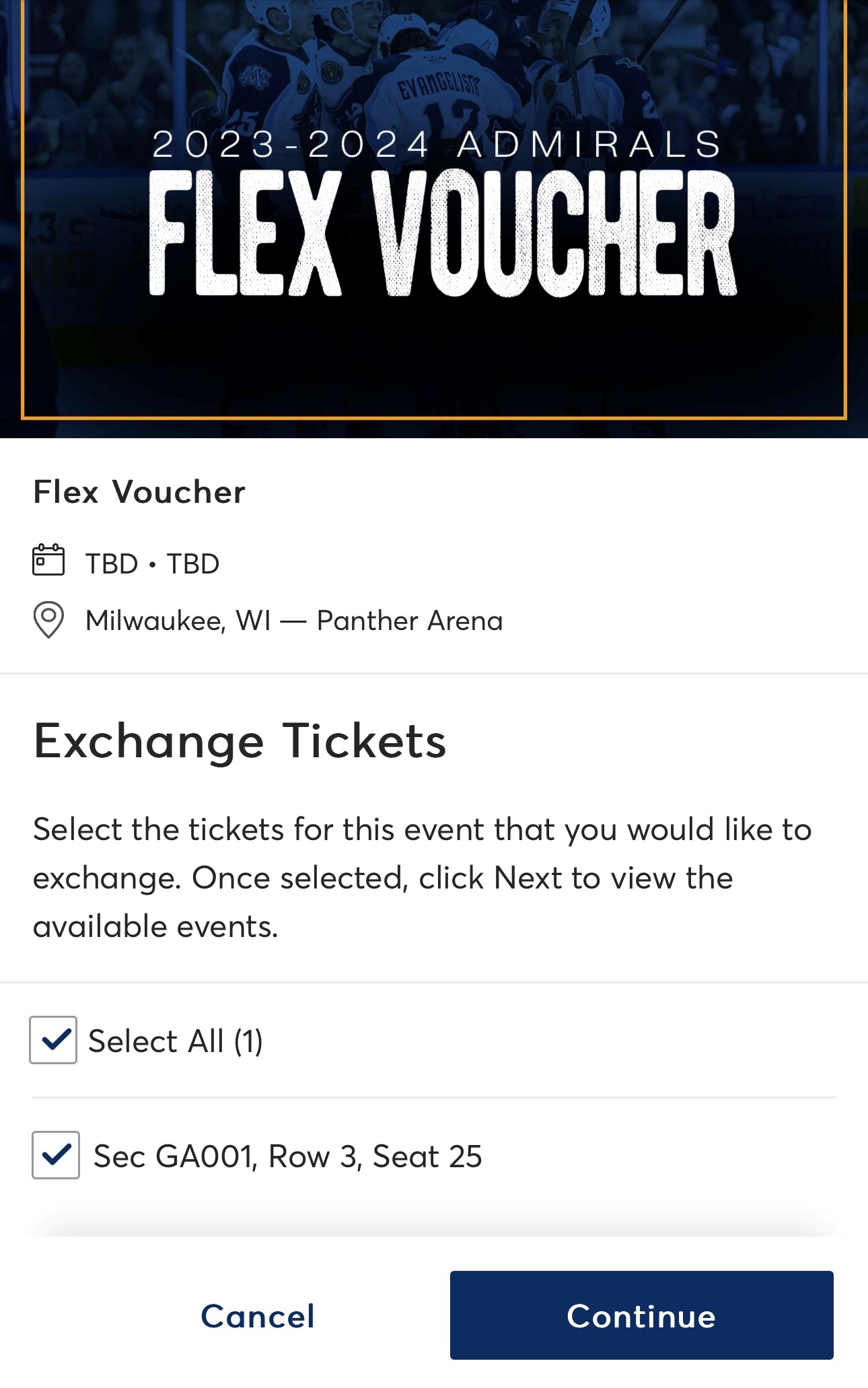Click the location pin icon

point(48,619)
